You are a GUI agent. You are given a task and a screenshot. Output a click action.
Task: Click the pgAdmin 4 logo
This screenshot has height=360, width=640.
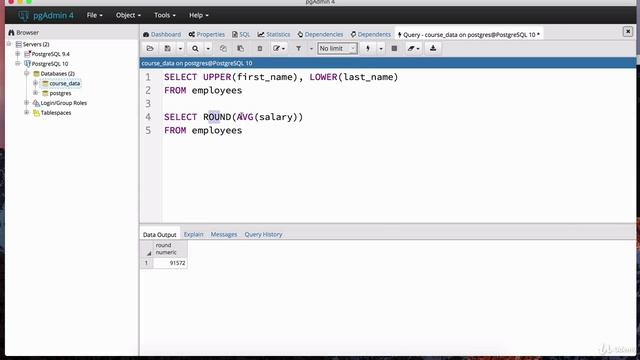(46, 16)
